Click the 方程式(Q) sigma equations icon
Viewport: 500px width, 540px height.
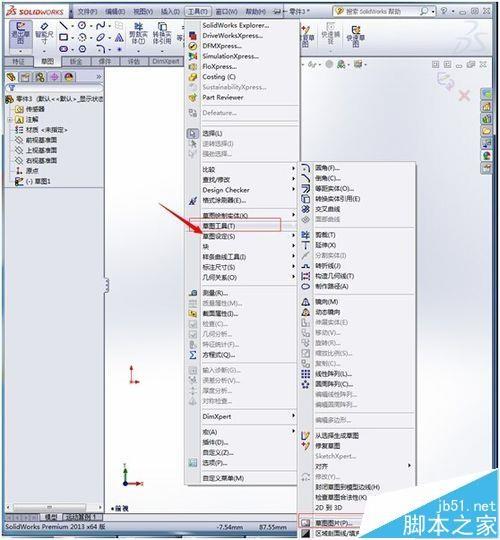pos(193,355)
